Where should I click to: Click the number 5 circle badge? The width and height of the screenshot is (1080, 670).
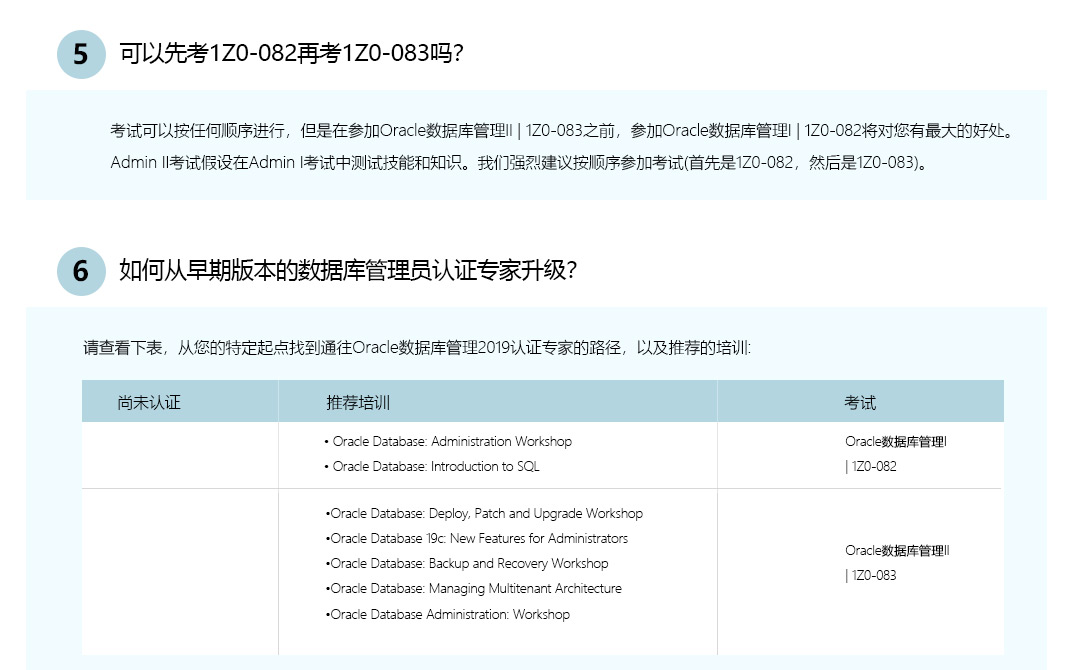coord(81,54)
